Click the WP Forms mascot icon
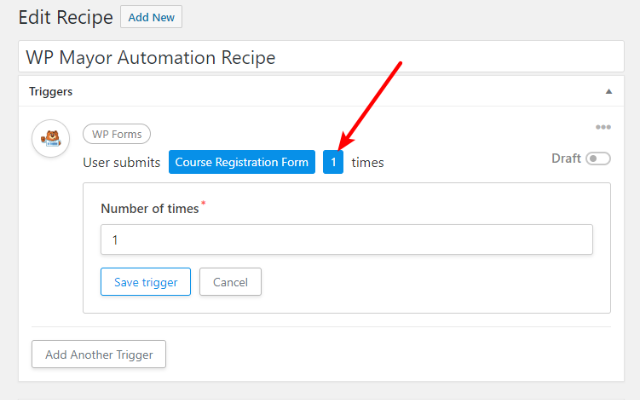640x400 pixels. click(51, 138)
